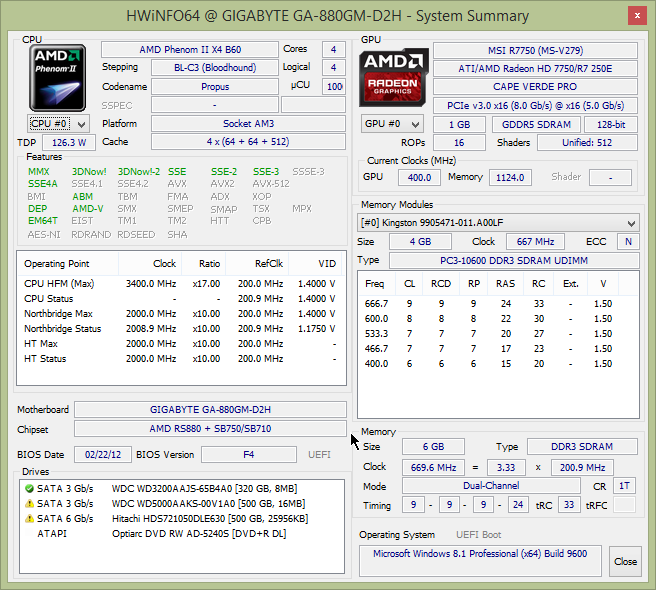
Task: Click the 400.0 frequency timing row
Action: coord(498,364)
